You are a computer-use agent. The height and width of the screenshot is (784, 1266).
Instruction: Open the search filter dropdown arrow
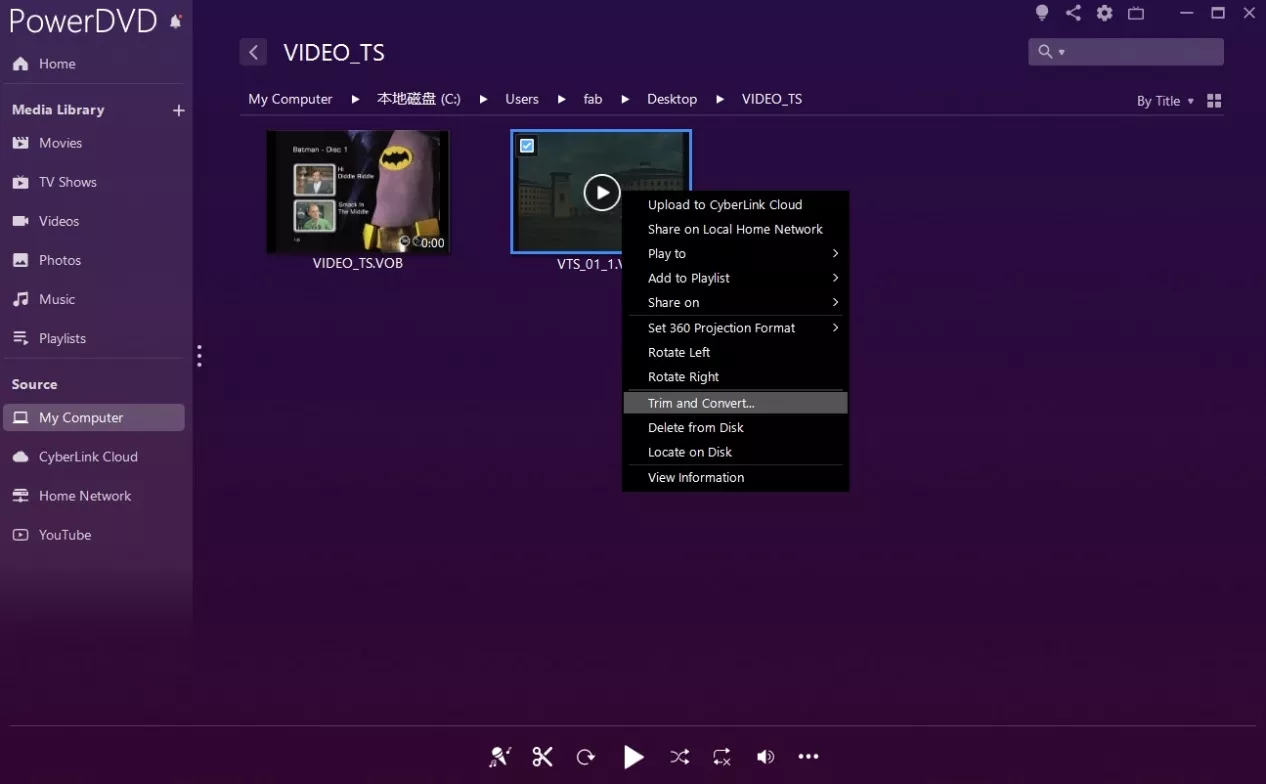[x=1062, y=52]
